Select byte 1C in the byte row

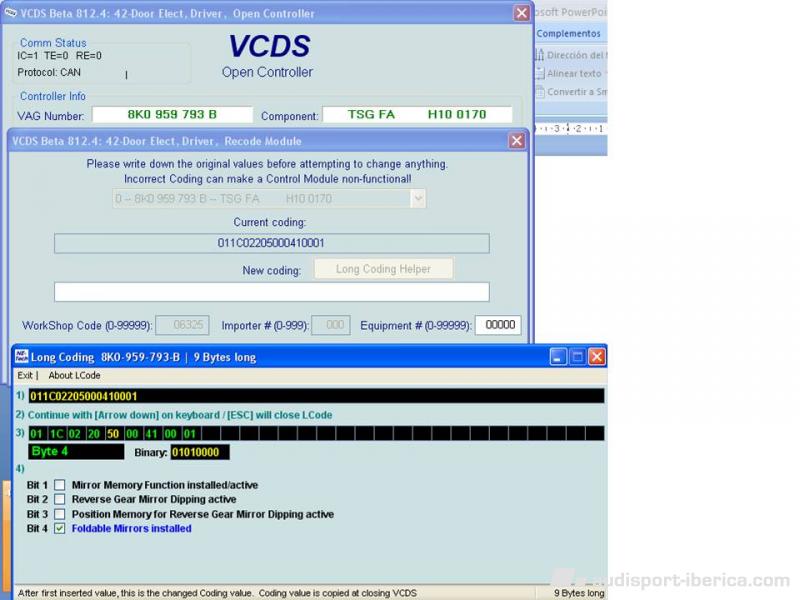(x=56, y=434)
